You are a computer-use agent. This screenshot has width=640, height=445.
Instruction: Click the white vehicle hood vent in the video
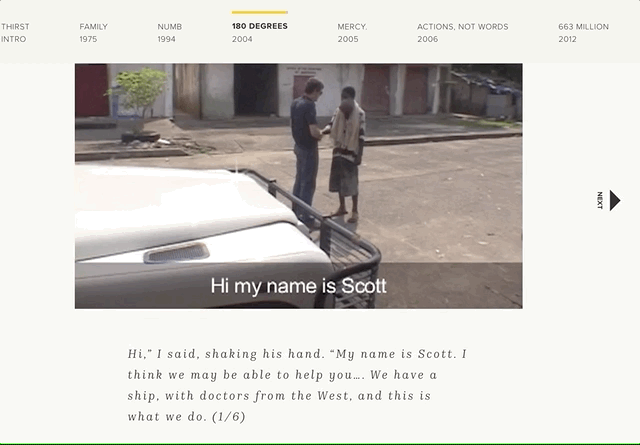pos(176,253)
